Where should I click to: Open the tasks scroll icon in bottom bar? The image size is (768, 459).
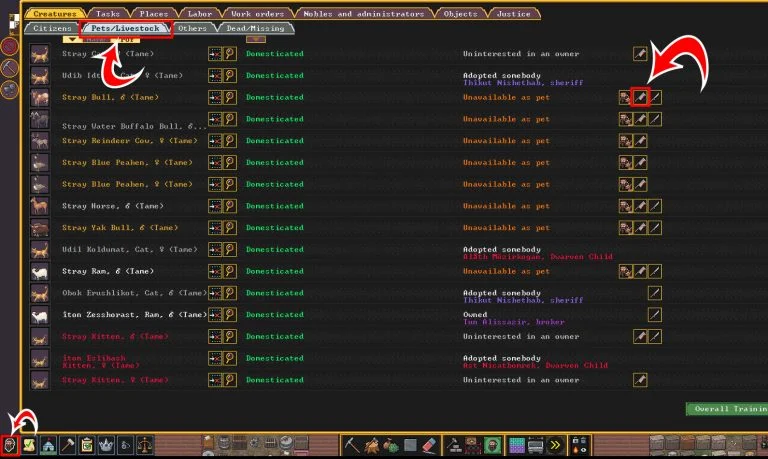pyautogui.click(x=29, y=445)
